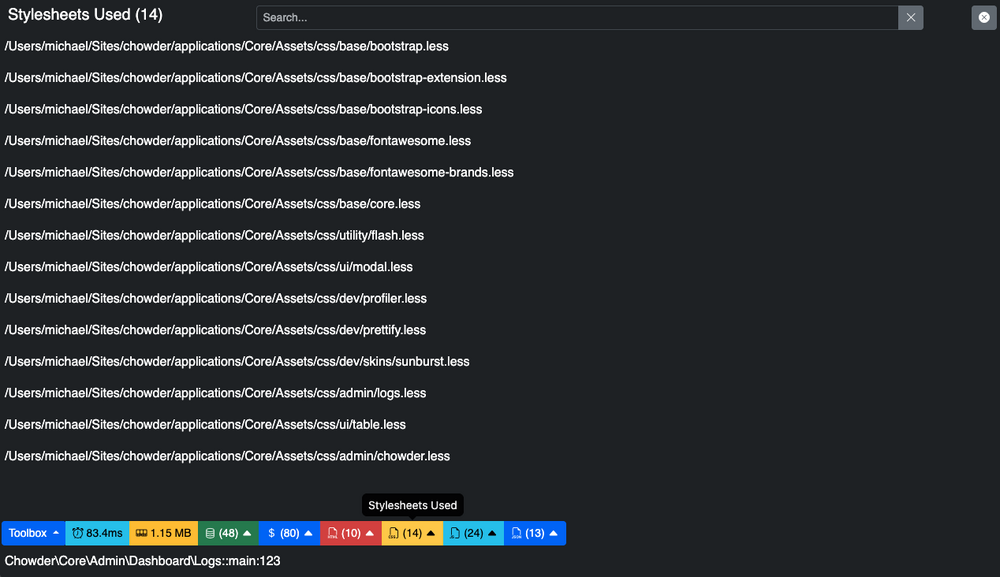
Task: Open the bootstrap.less stylesheet path
Action: point(226,46)
